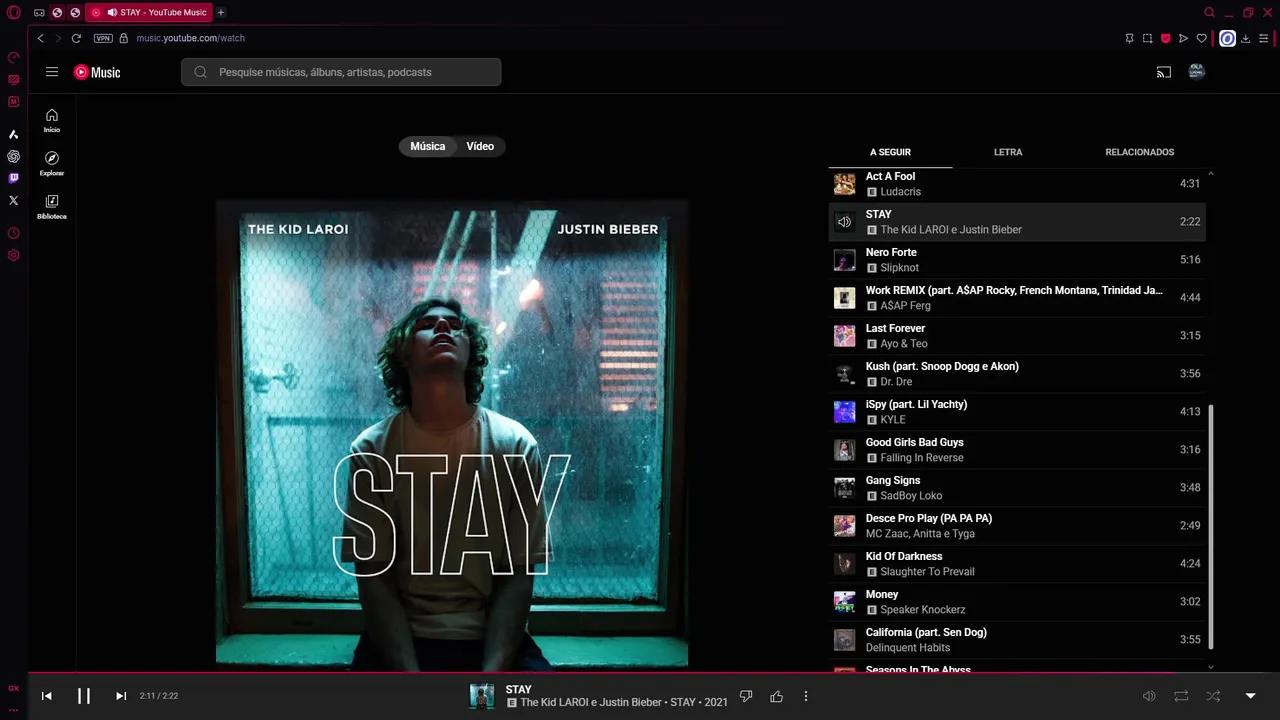The height and width of the screenshot is (720, 1280).
Task: Open the Aria AI sidebar icon
Action: (x=13, y=134)
